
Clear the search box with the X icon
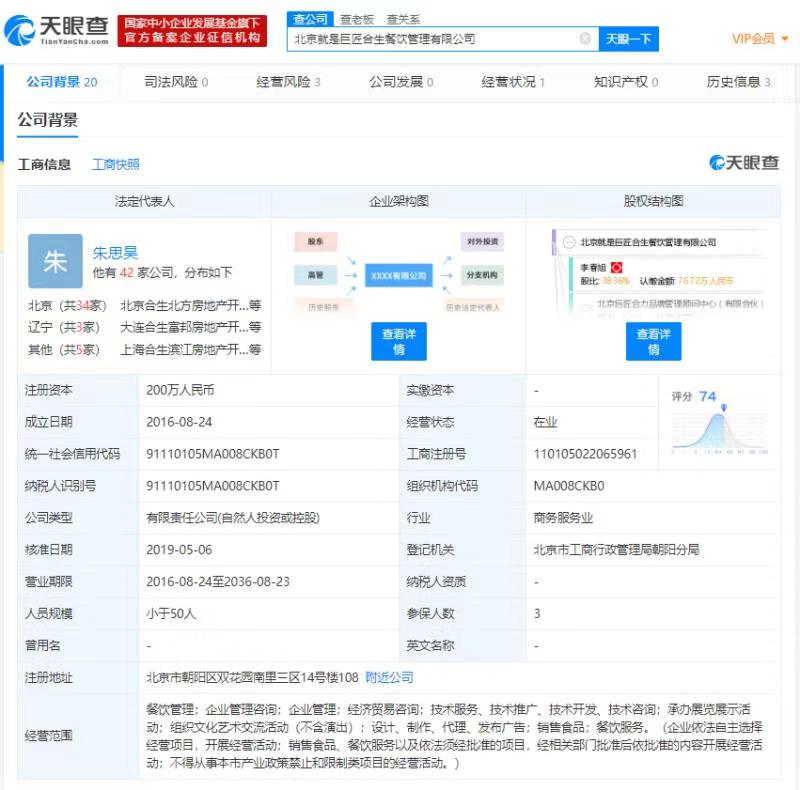click(585, 39)
